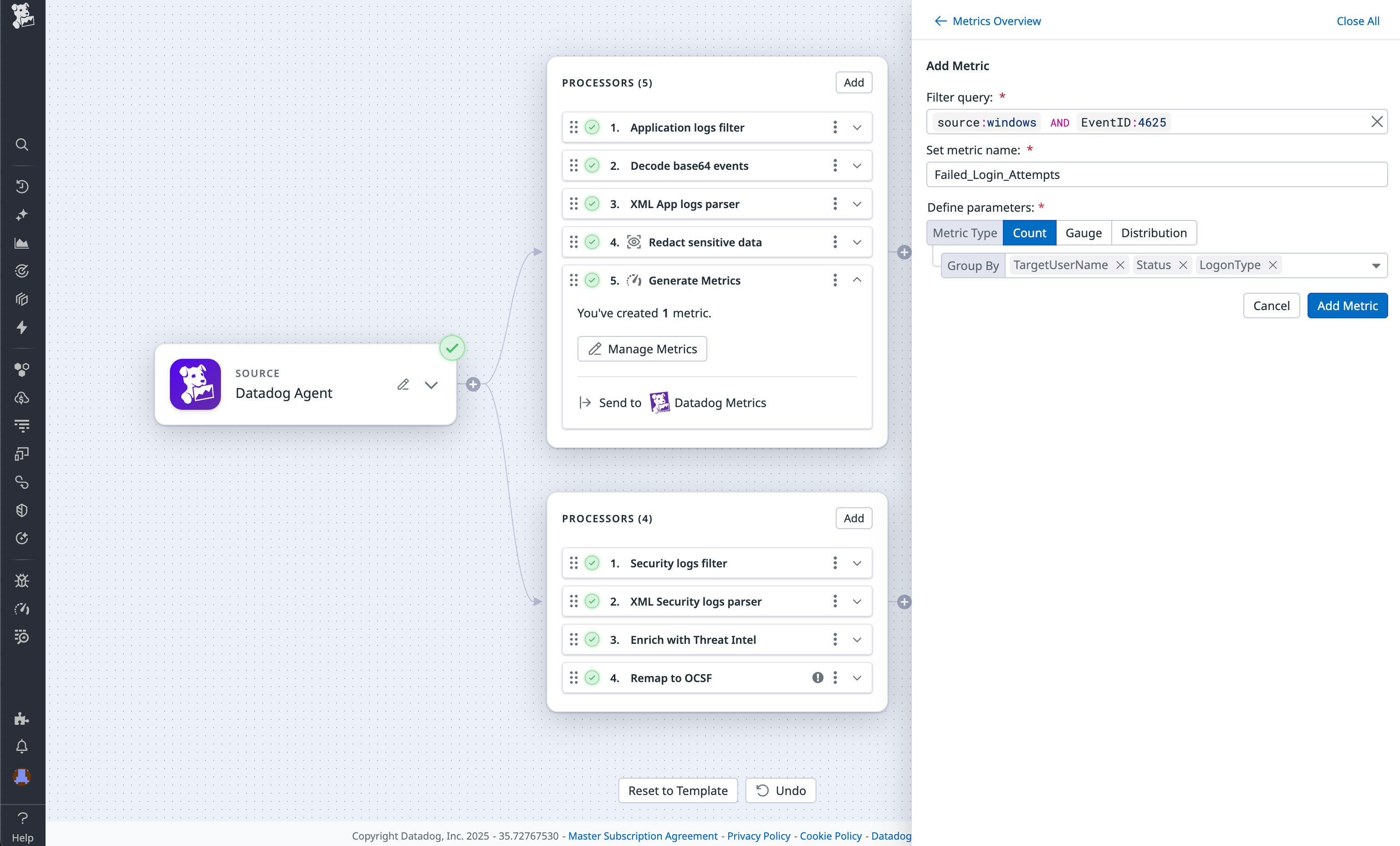Click the Add Metric button

1347,306
